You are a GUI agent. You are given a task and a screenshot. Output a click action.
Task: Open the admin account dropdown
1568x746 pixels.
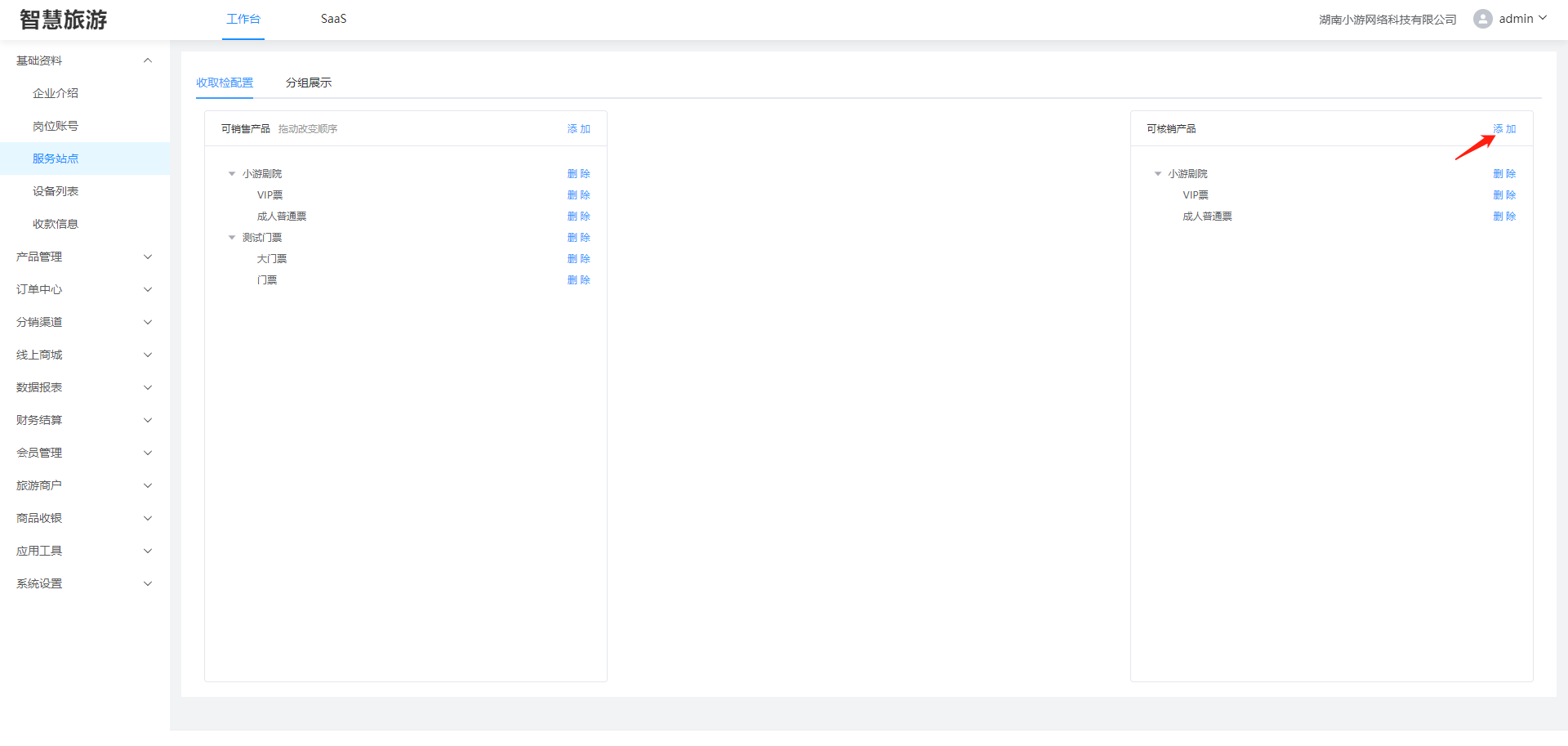click(1522, 19)
